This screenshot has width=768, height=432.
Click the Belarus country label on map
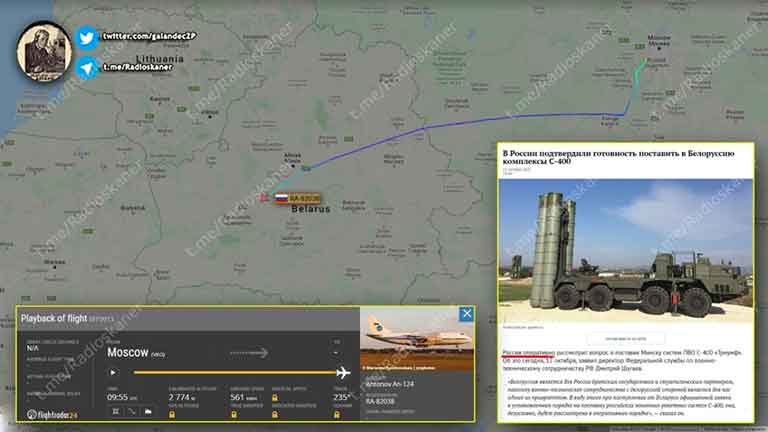pyautogui.click(x=311, y=209)
